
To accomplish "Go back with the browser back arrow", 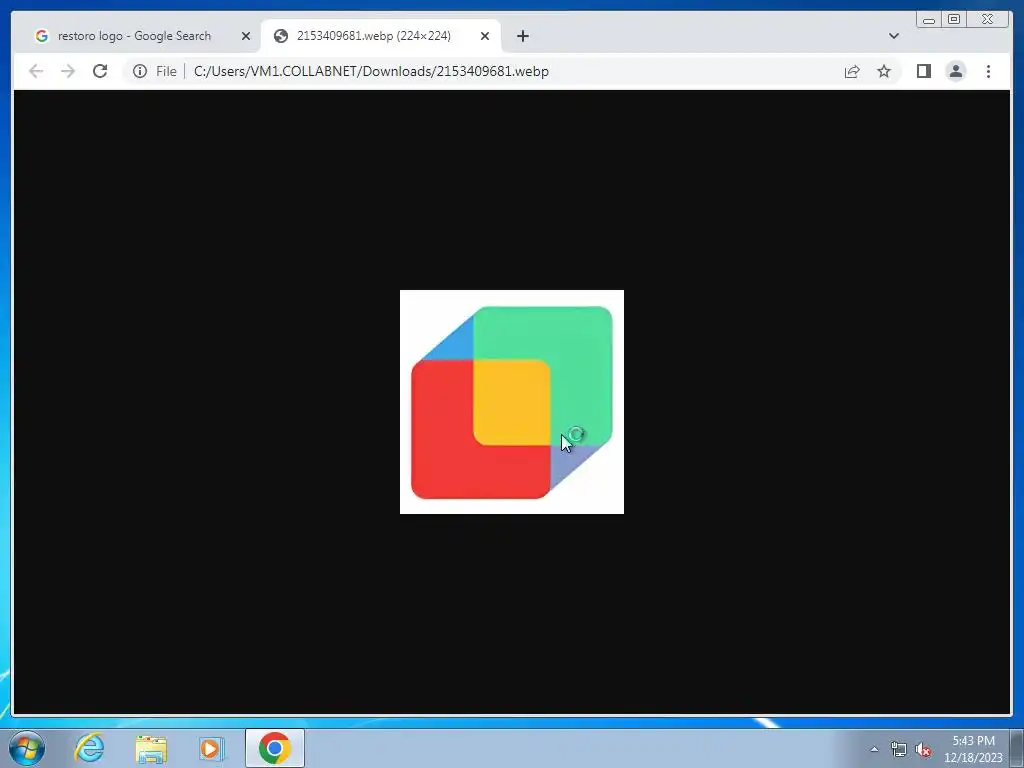I will click(36, 71).
